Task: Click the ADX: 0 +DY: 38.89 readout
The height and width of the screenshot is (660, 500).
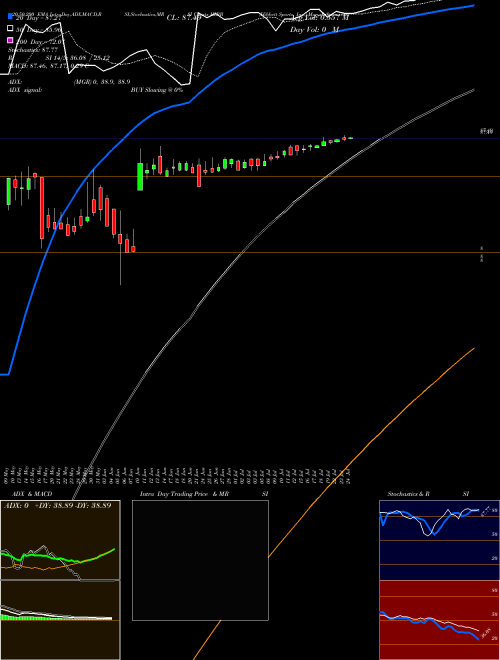Action: [x=58, y=505]
